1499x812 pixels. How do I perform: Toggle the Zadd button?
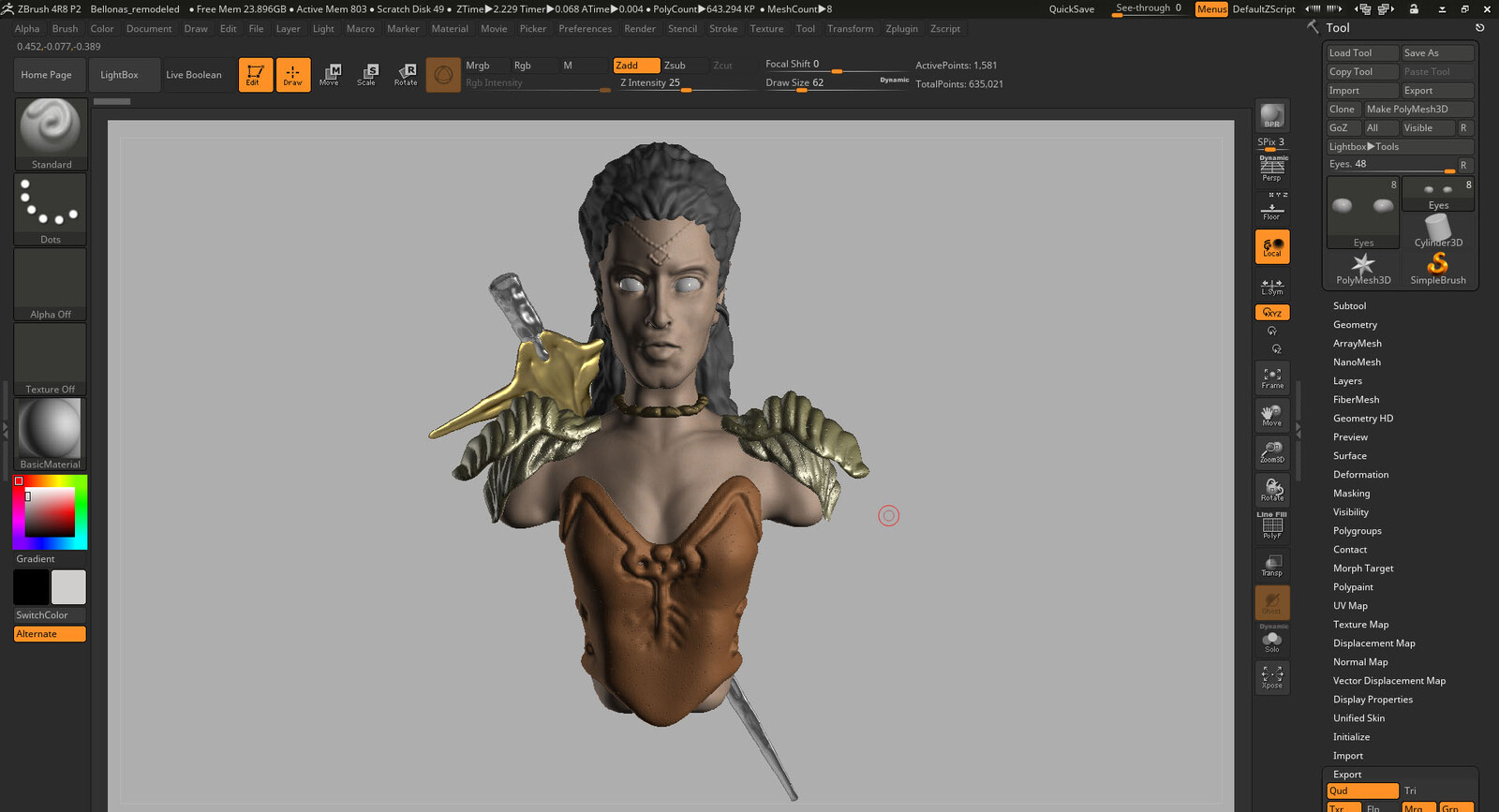(636, 66)
